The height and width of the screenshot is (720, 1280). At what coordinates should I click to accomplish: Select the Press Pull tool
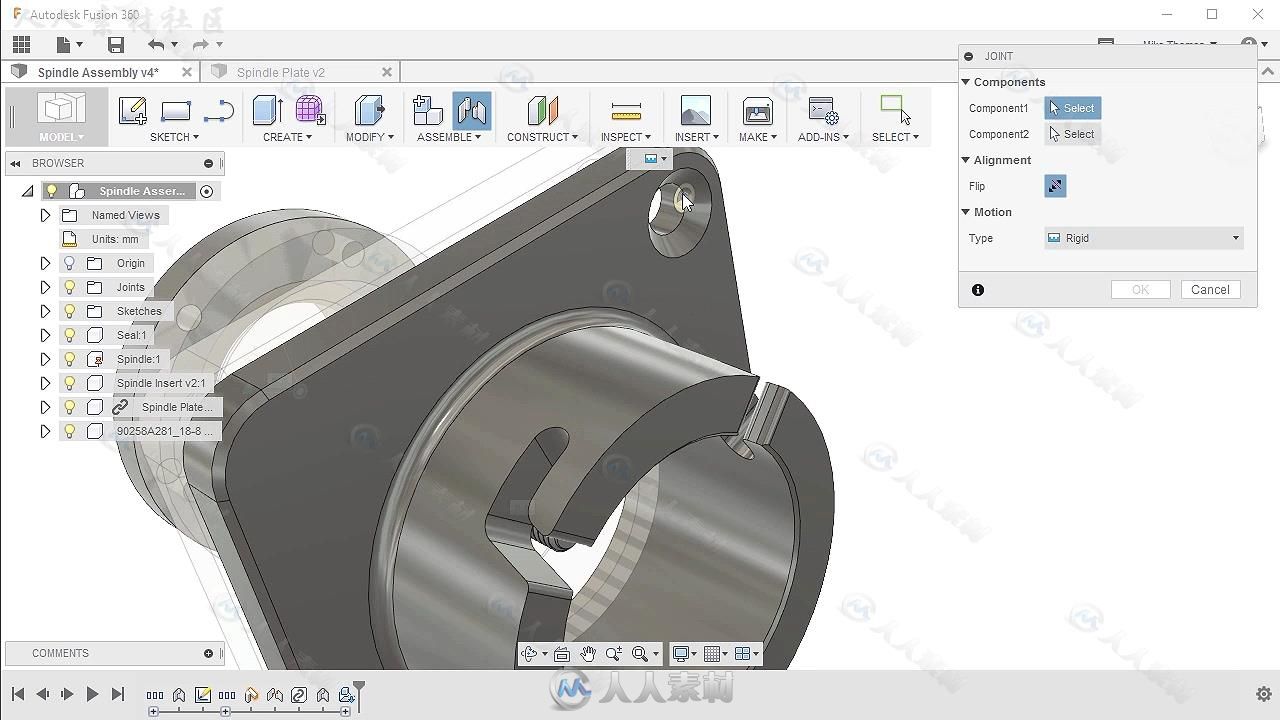[x=370, y=110]
